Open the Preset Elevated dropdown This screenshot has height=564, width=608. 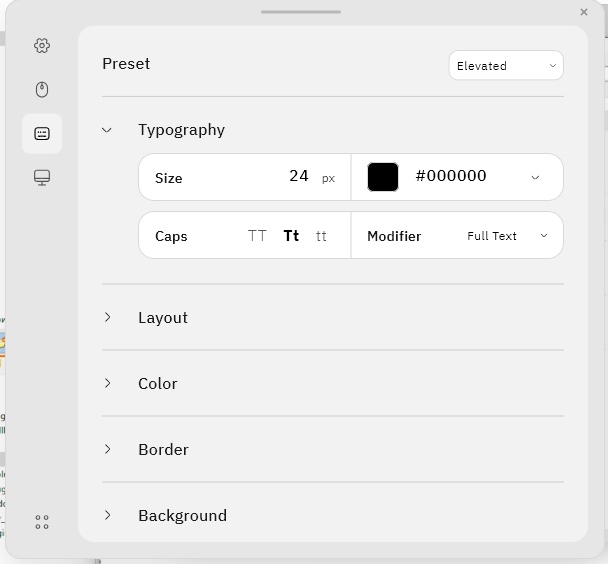(506, 66)
